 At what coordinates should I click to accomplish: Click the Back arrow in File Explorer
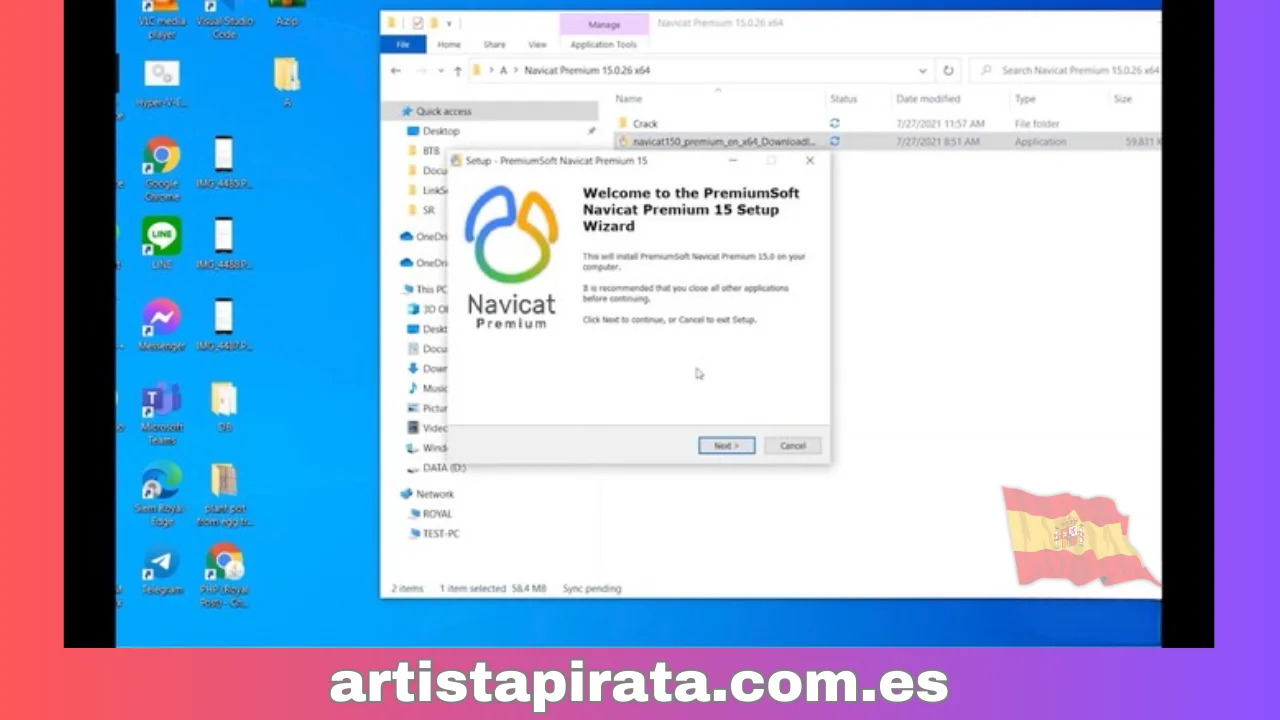pos(396,71)
